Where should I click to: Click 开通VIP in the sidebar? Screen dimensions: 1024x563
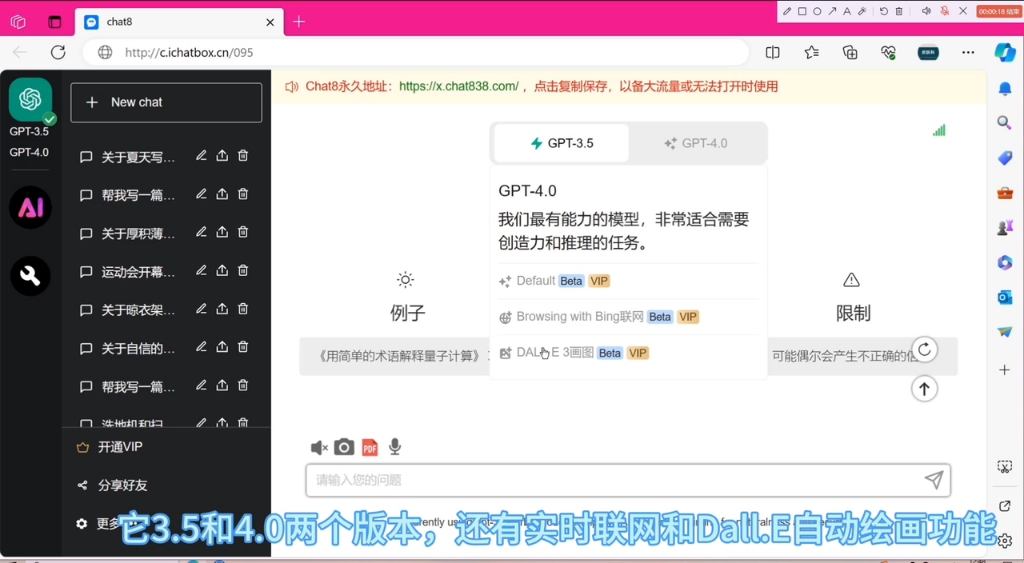tap(110, 447)
